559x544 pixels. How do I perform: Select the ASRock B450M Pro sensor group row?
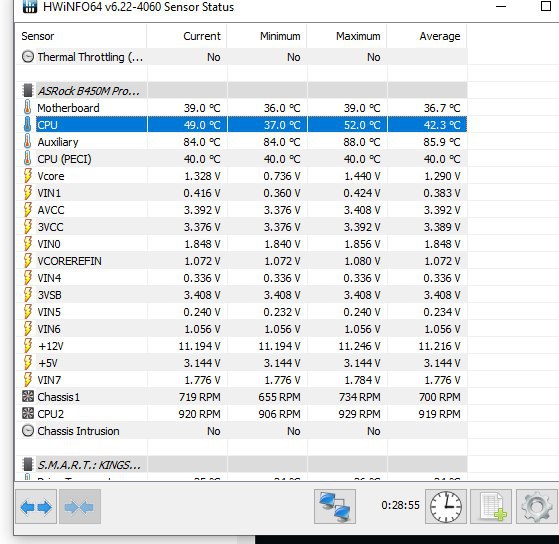click(242, 91)
